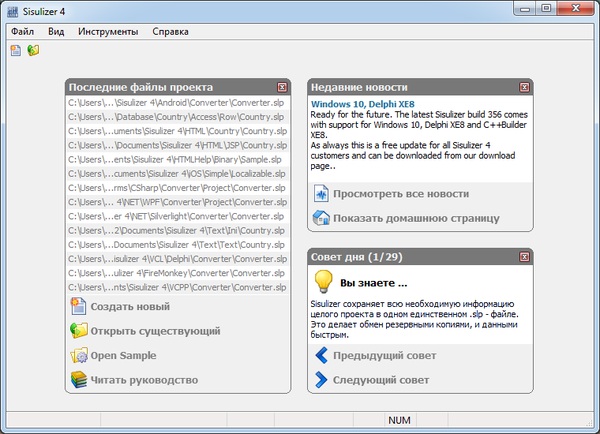Open the Вид menu
The width and height of the screenshot is (600, 434).
[57, 32]
